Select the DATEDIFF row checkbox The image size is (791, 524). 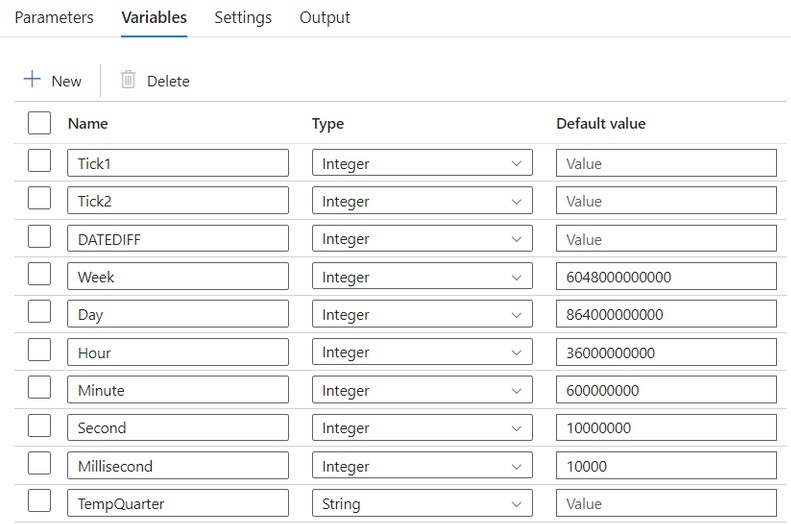coord(39,237)
